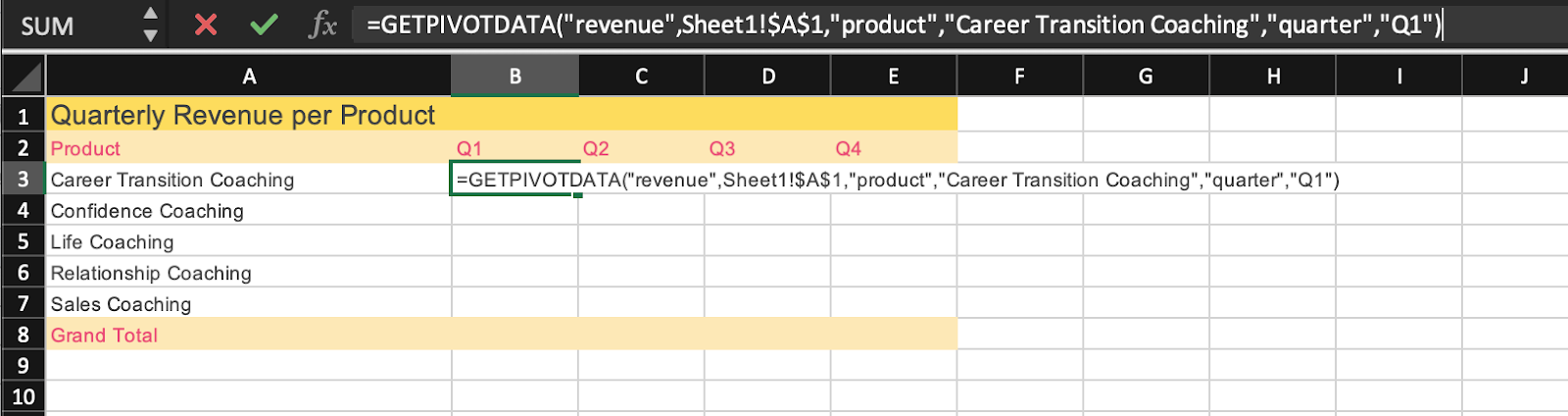
Task: Click the Select All corner triangle
Action: [x=24, y=77]
